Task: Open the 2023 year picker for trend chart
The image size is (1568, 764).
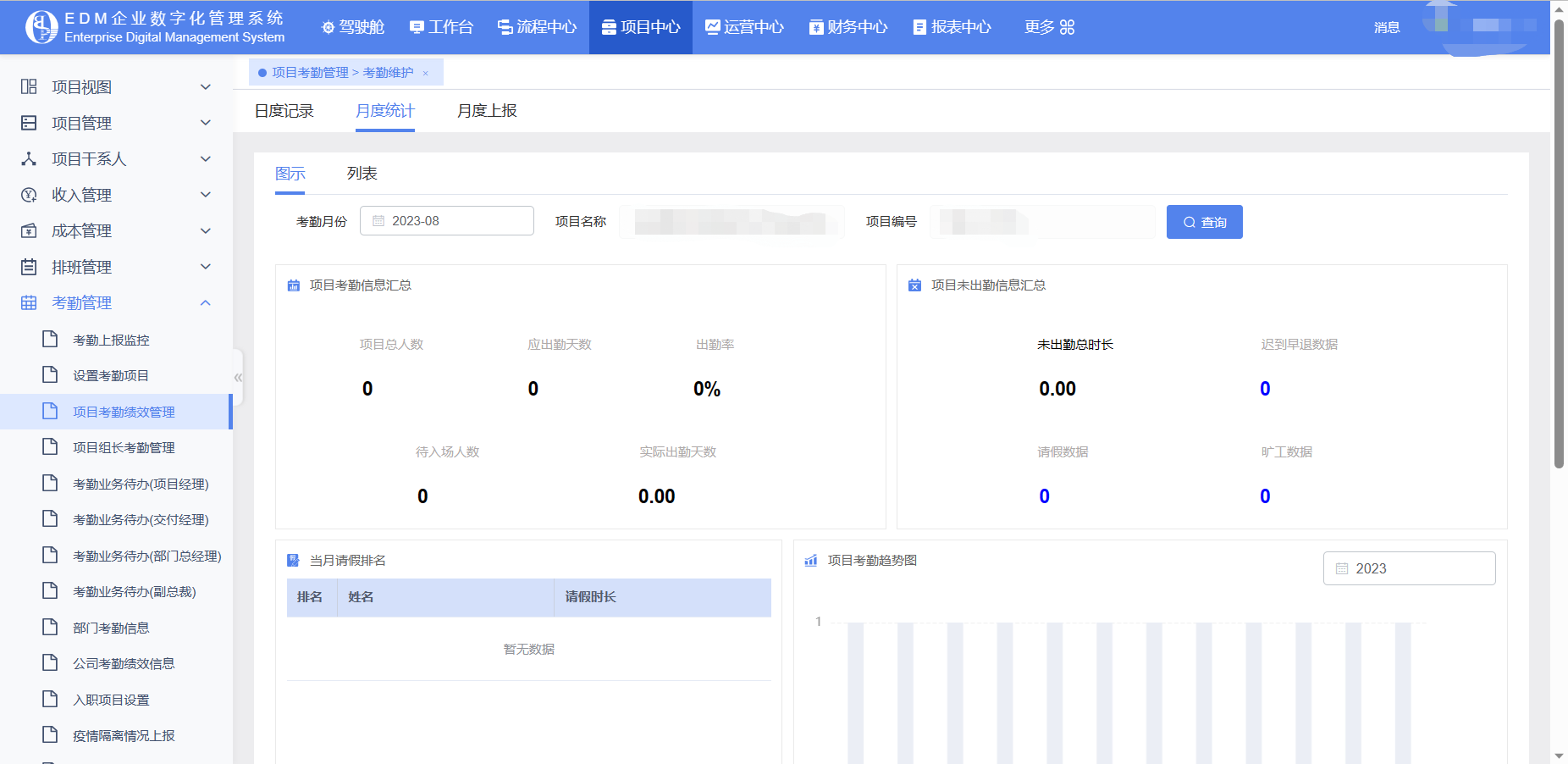Action: point(1409,568)
